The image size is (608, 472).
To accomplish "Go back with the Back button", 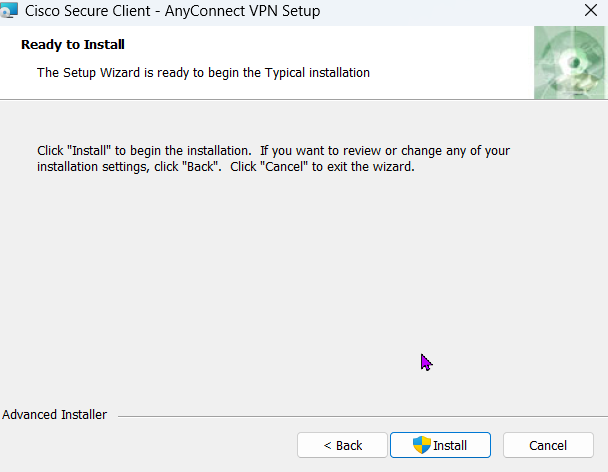I will (x=343, y=445).
